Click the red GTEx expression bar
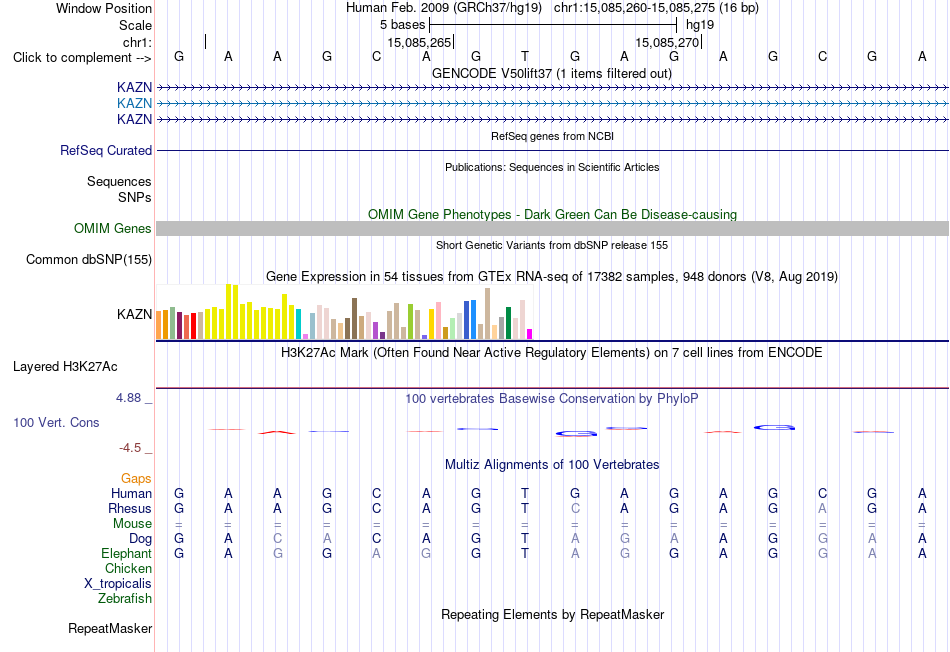The image size is (950, 652). point(193,326)
